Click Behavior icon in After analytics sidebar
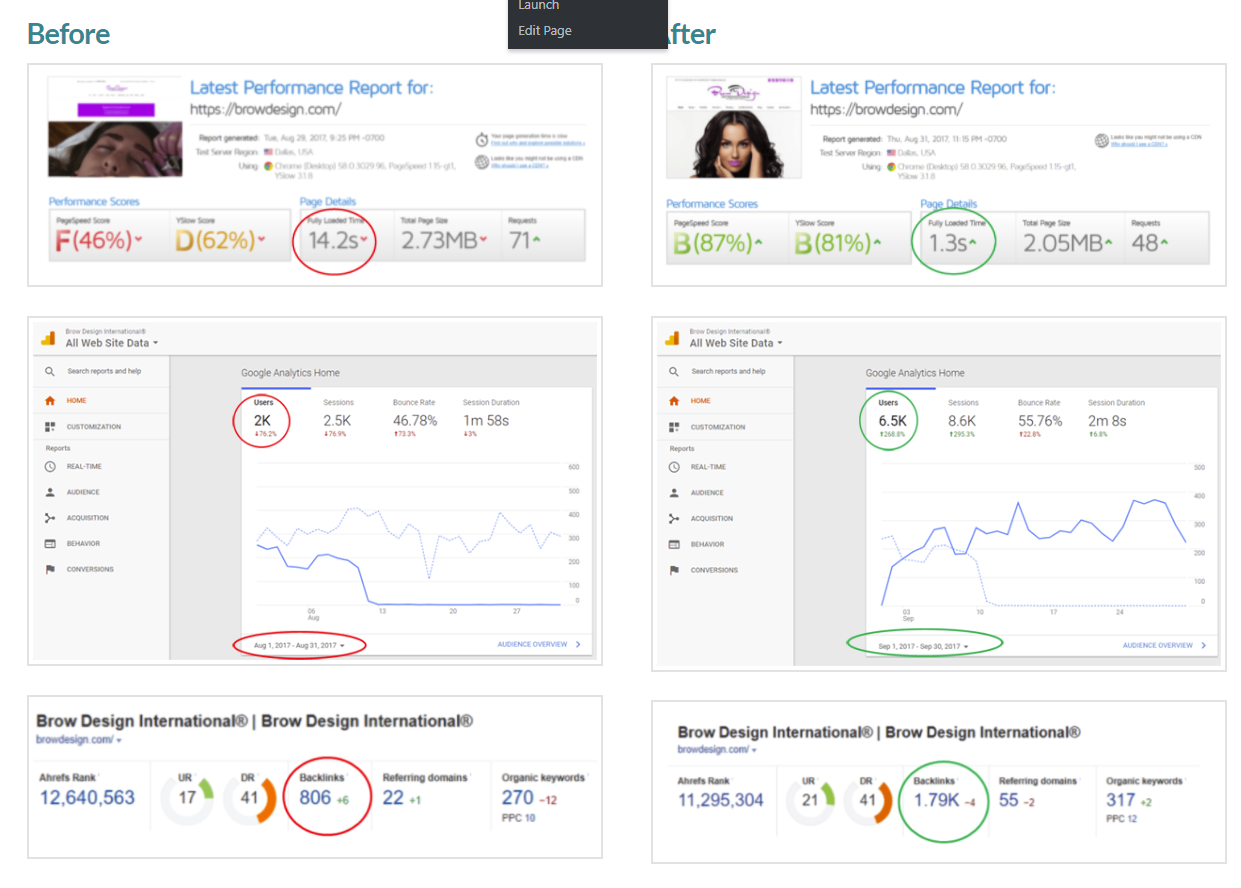This screenshot has height=888, width=1241. pyautogui.click(x=674, y=545)
